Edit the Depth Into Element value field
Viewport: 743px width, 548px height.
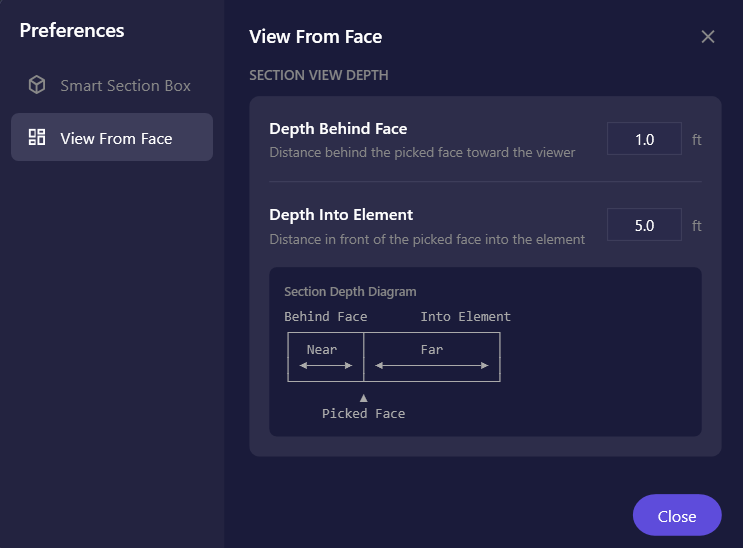click(x=644, y=225)
